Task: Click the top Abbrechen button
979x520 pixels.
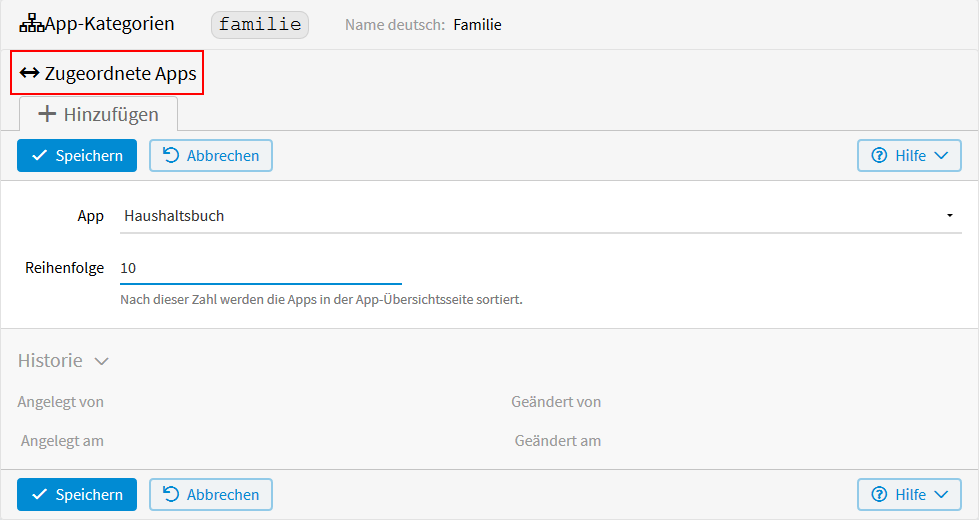Action: [x=211, y=155]
